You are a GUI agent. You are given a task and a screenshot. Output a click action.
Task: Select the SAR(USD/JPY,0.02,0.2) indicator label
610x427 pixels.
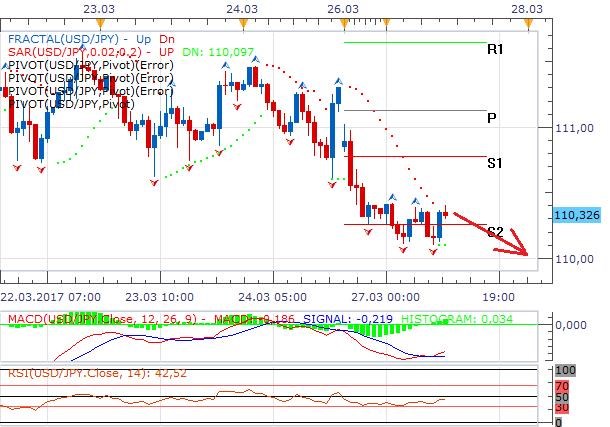point(75,52)
